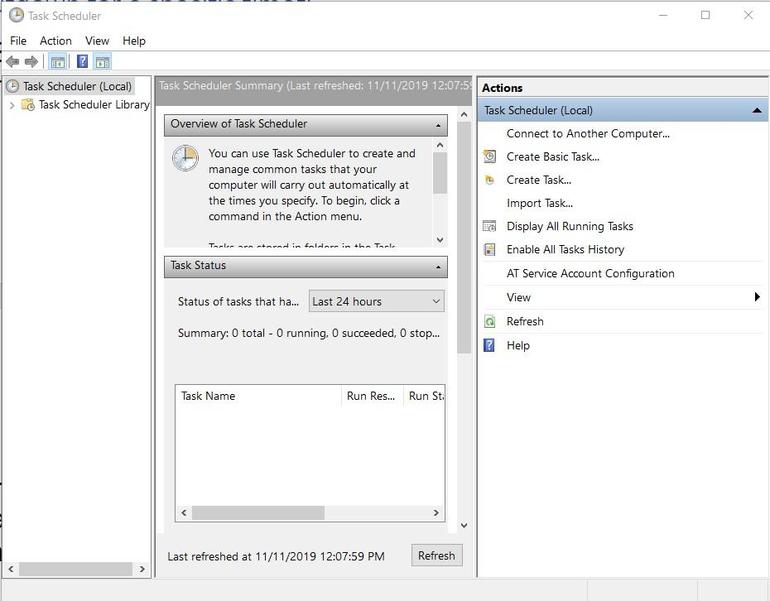This screenshot has width=770, height=601.
Task: Click the Enable All Tasks History icon
Action: click(490, 249)
